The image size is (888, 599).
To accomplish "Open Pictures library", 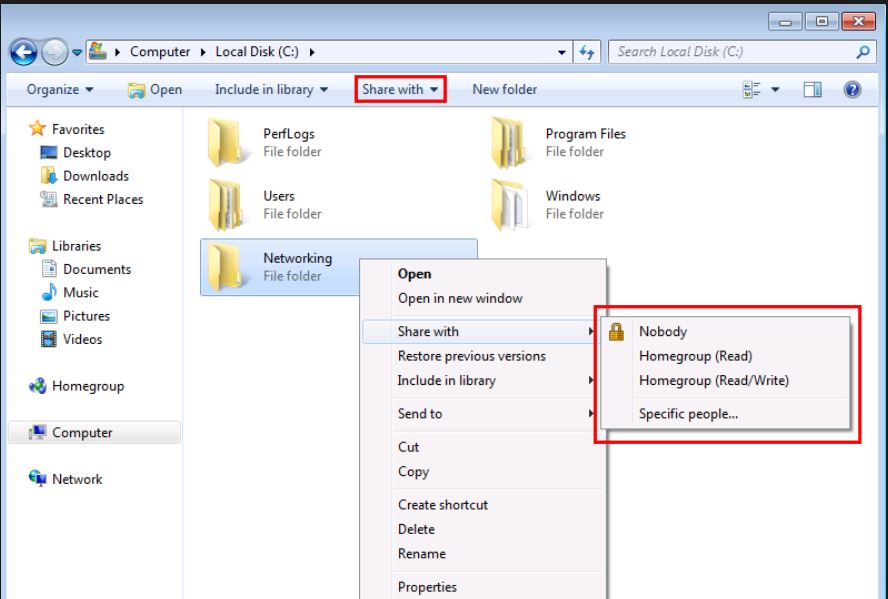I will coord(75,316).
